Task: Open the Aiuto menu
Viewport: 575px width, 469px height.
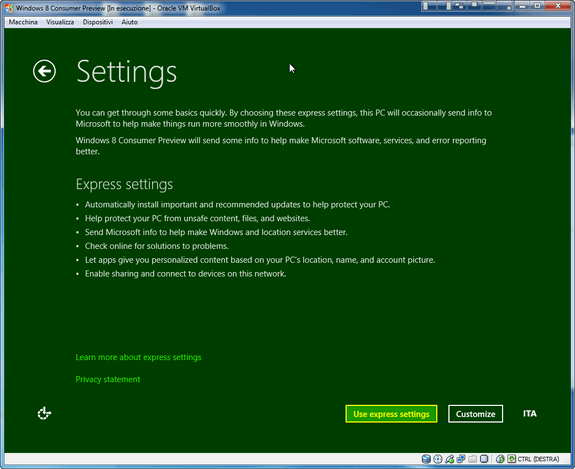Action: point(129,22)
